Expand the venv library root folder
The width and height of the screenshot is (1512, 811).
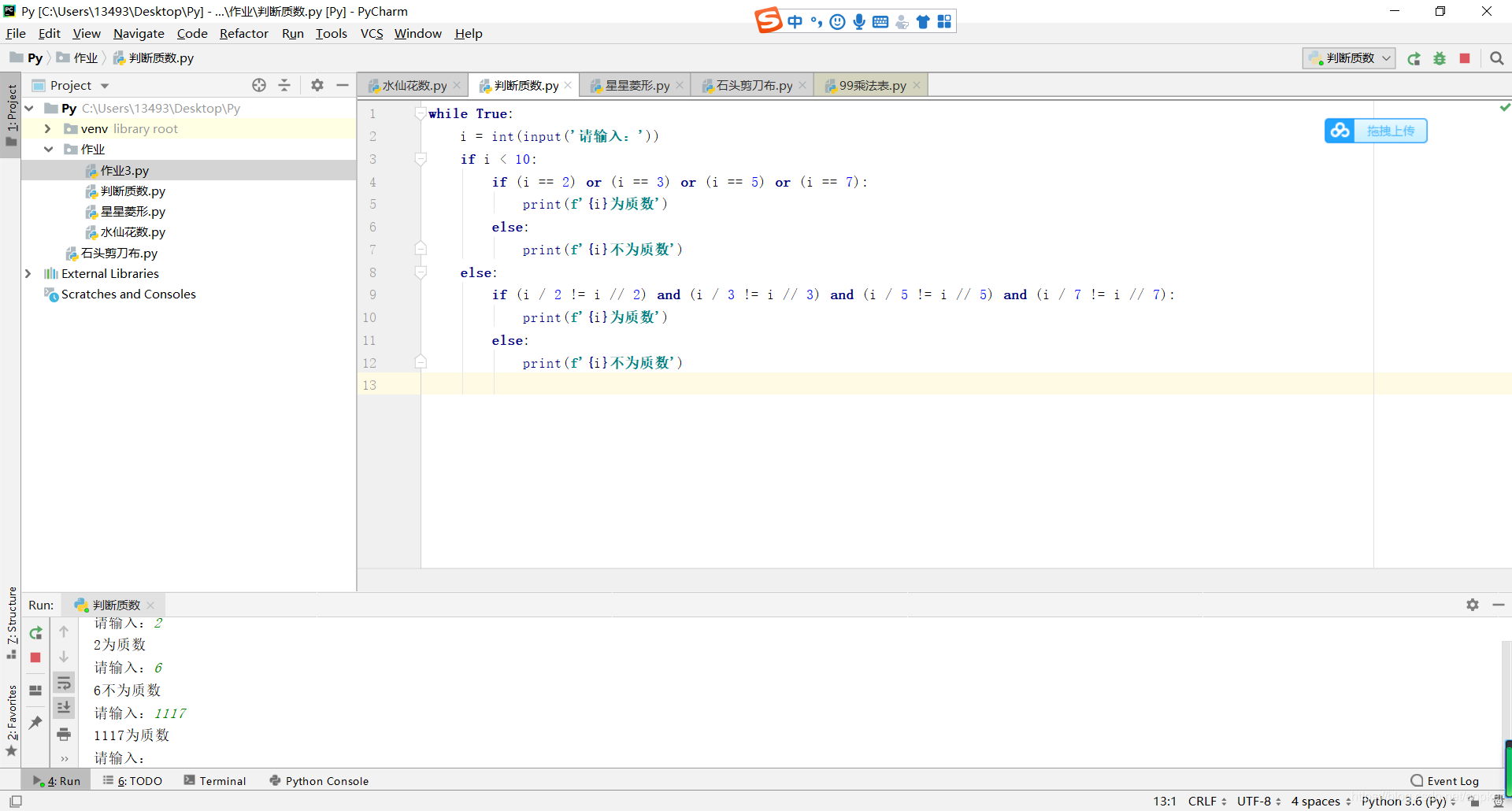(48, 128)
